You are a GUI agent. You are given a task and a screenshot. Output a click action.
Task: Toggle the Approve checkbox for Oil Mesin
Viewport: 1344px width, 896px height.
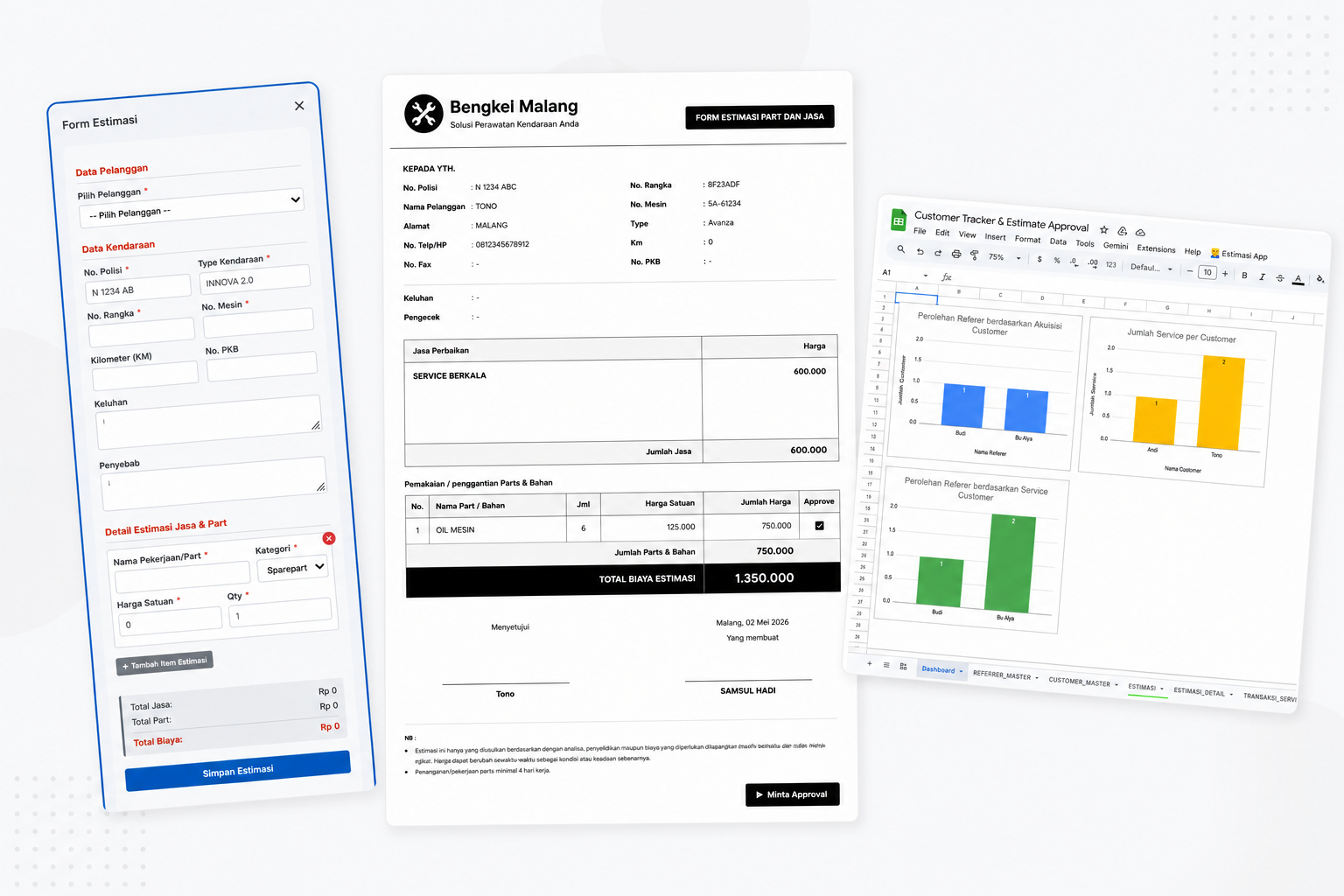click(x=819, y=526)
